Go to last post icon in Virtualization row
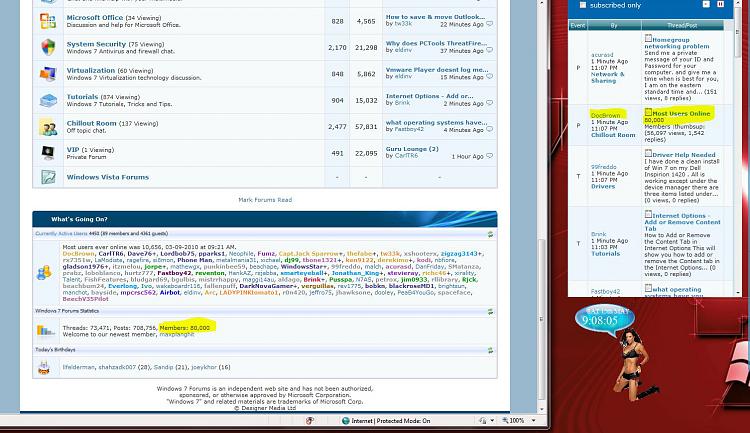Image resolution: width=750 pixels, height=433 pixels. tap(489, 77)
